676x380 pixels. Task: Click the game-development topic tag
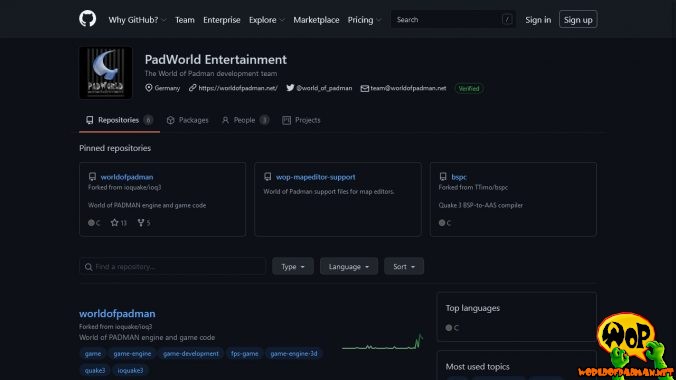(191, 354)
